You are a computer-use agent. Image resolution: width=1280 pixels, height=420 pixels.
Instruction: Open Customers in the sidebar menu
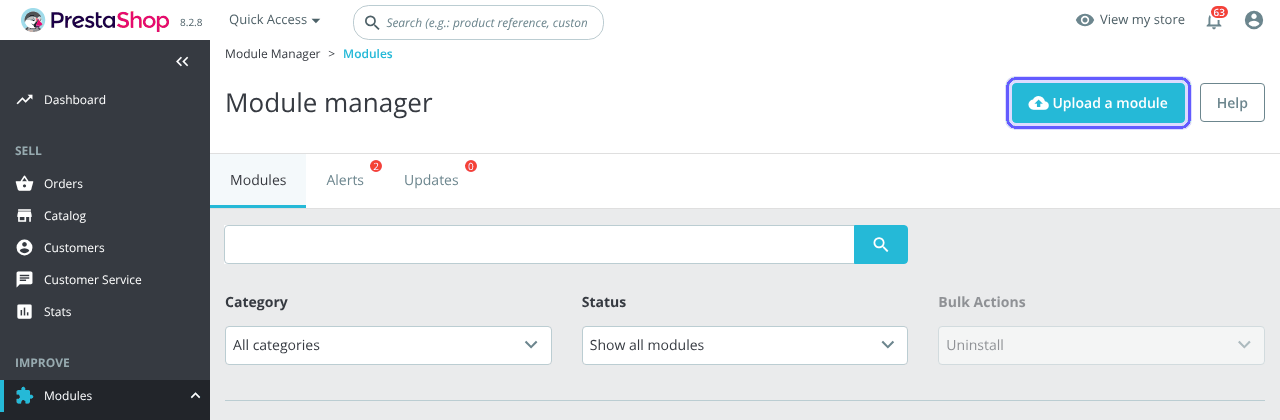pos(74,248)
